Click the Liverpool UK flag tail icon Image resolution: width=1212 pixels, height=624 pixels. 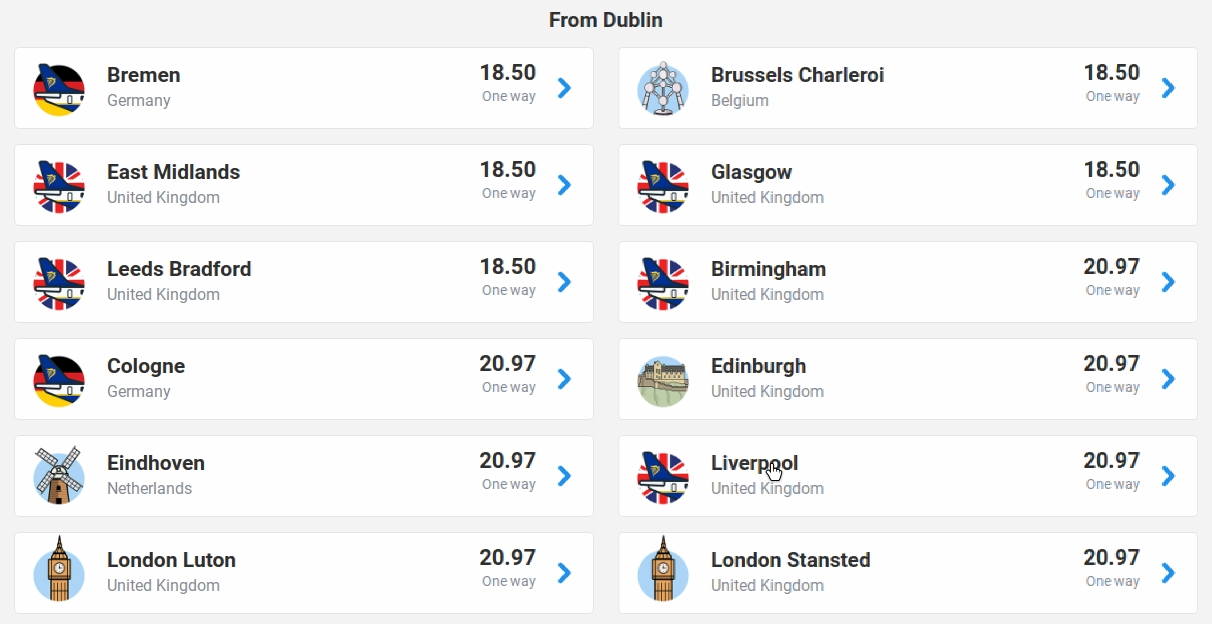pyautogui.click(x=663, y=477)
